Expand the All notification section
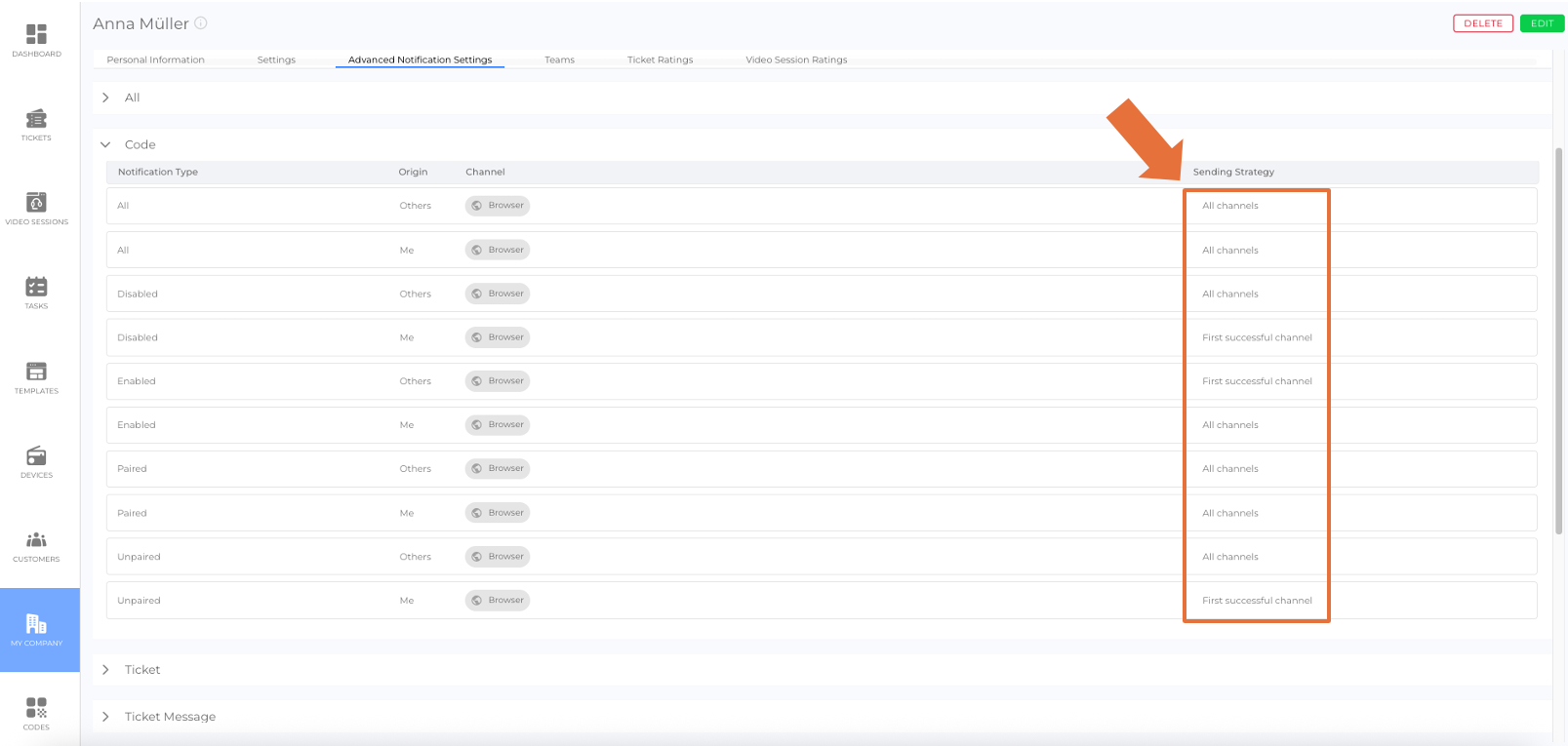The width and height of the screenshot is (1568, 746). (x=106, y=98)
